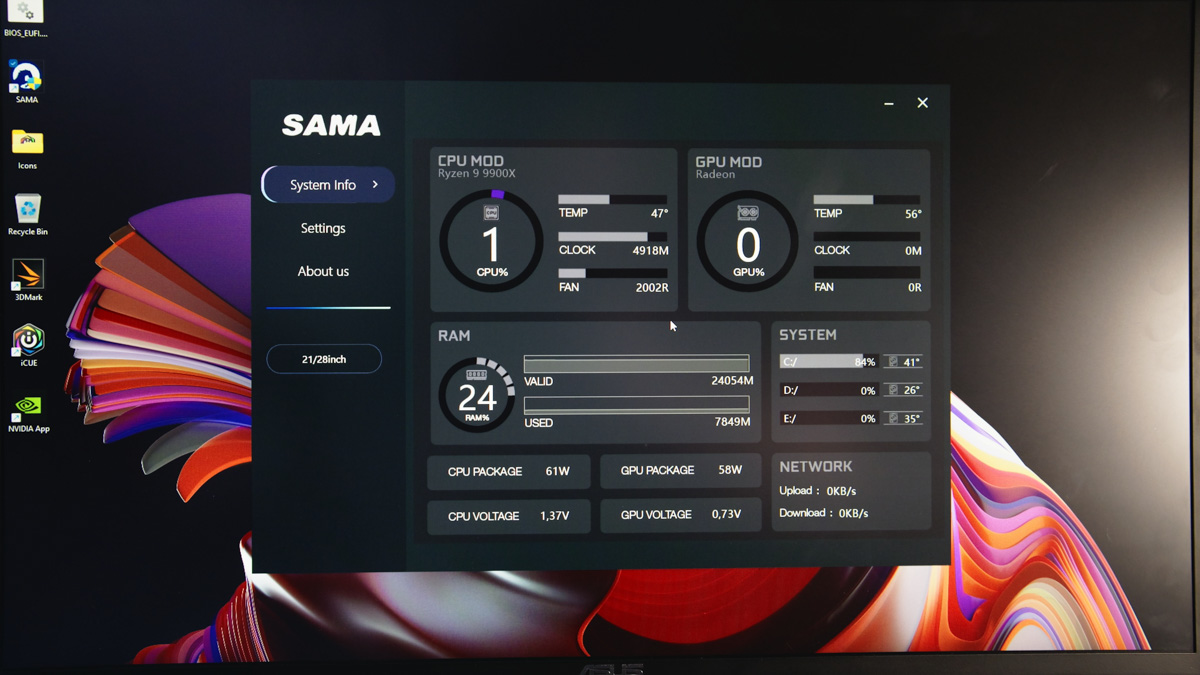Click the CPU chip icon in gauge
Screen dimensions: 1200x675
pos(491,213)
